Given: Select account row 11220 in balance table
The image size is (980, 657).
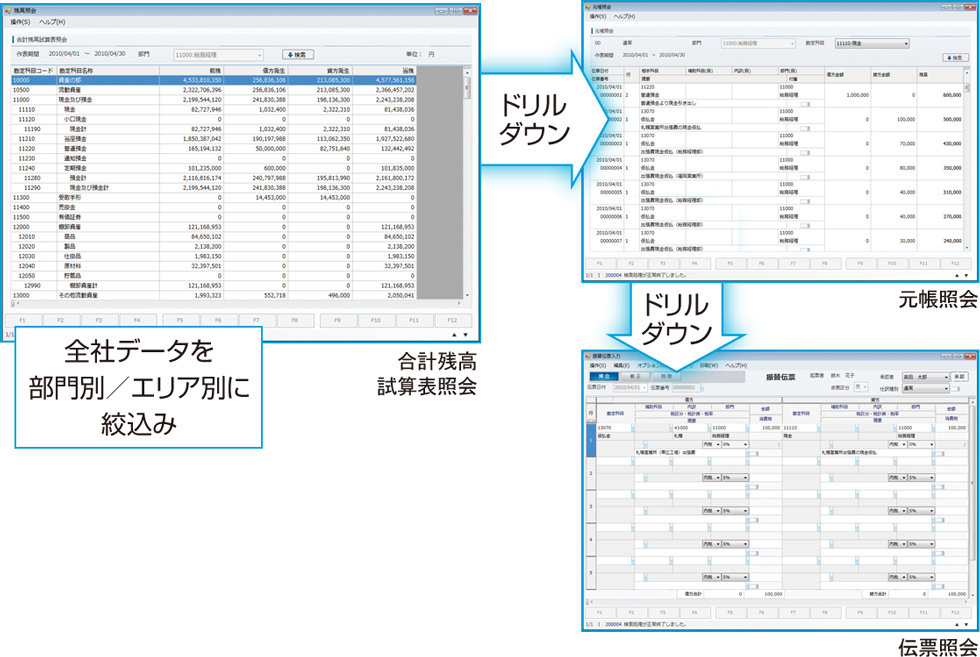Looking at the screenshot, I should click(x=214, y=149).
